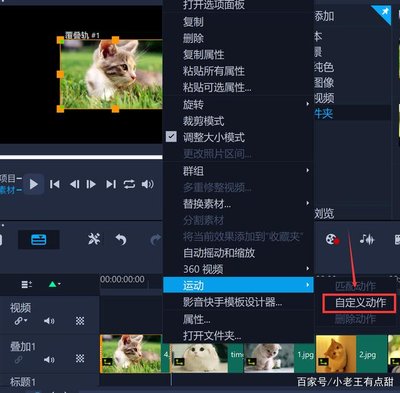400x393 pixels.
Task: Select 匹配动作 in the 运动 submenu
Action: [x=355, y=286]
